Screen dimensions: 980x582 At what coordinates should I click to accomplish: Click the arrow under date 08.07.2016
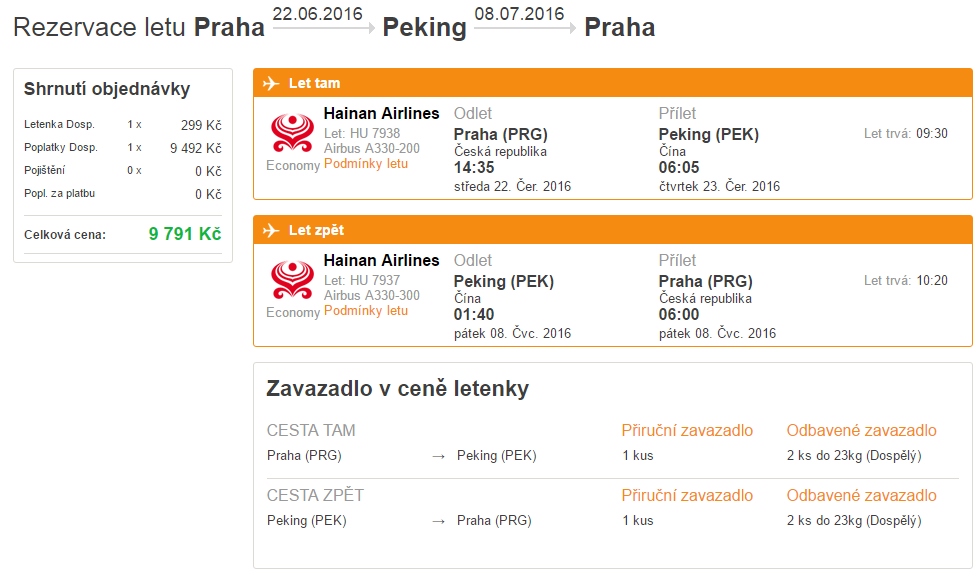pyautogui.click(x=525, y=28)
